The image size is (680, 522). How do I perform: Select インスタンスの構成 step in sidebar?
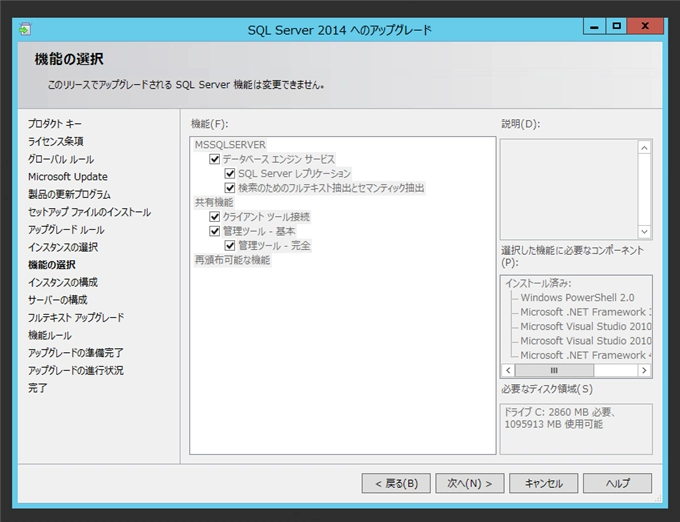[x=63, y=282]
